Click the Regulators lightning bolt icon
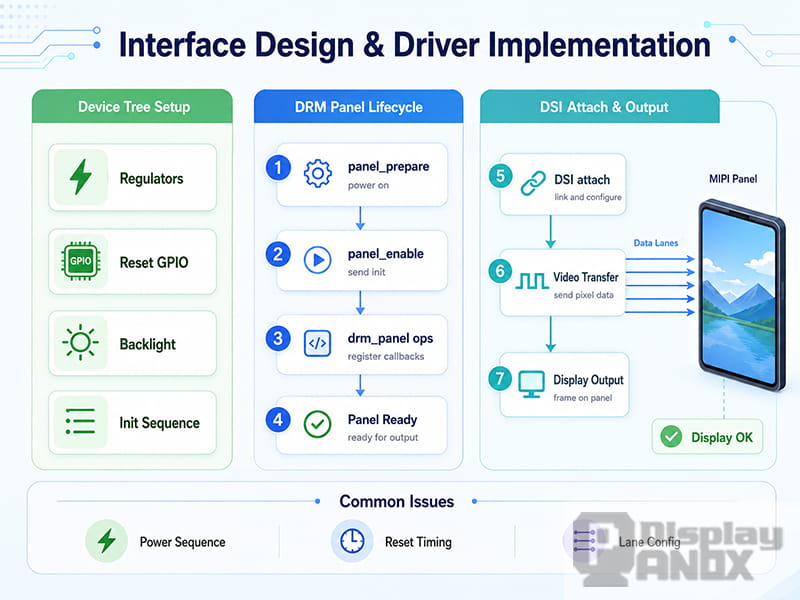The height and width of the screenshot is (600, 800). (x=81, y=177)
